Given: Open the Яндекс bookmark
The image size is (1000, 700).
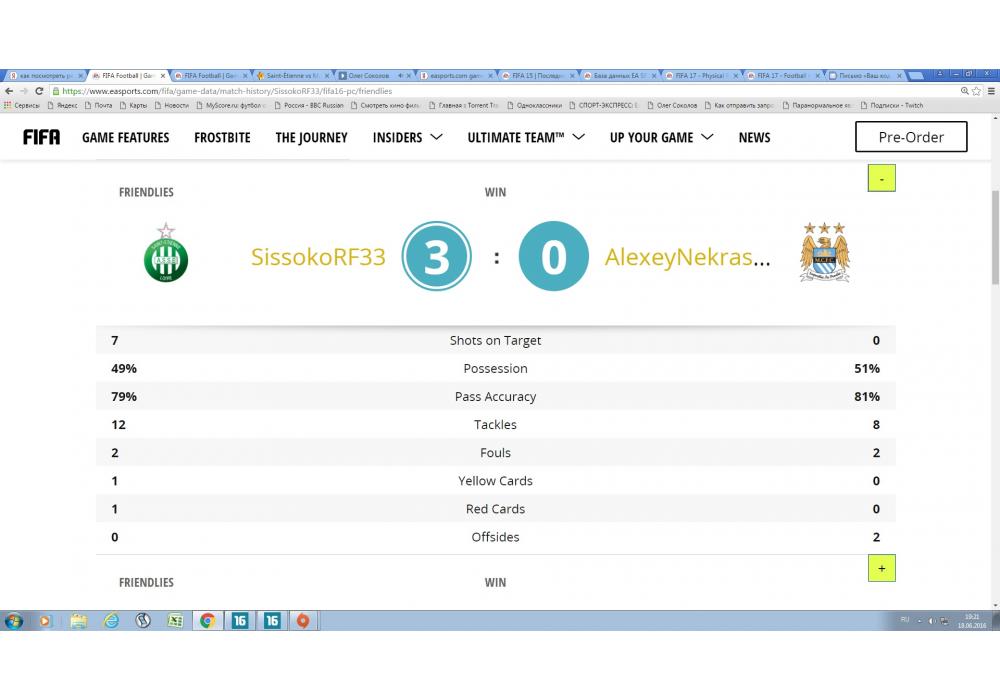Looking at the screenshot, I should point(62,105).
